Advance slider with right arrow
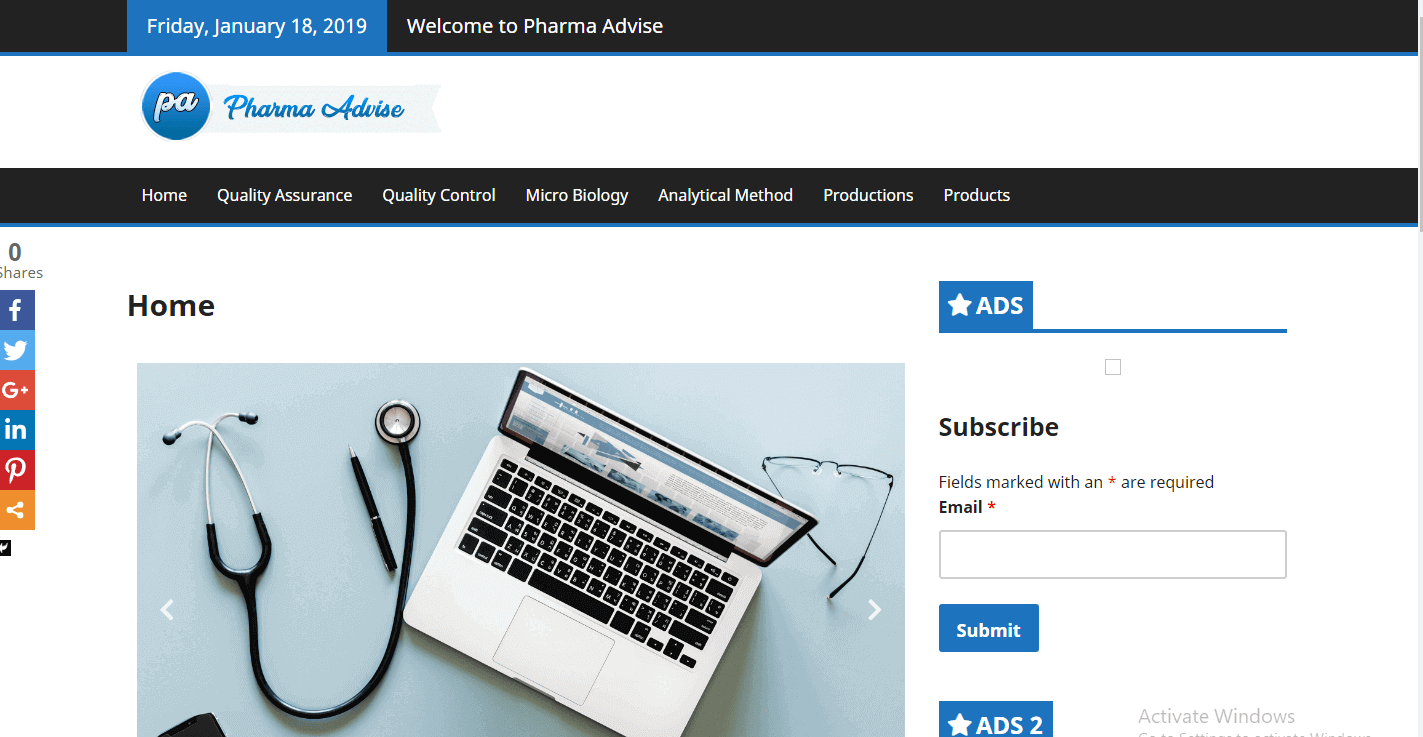Screen dimensions: 1423x737 (874, 609)
